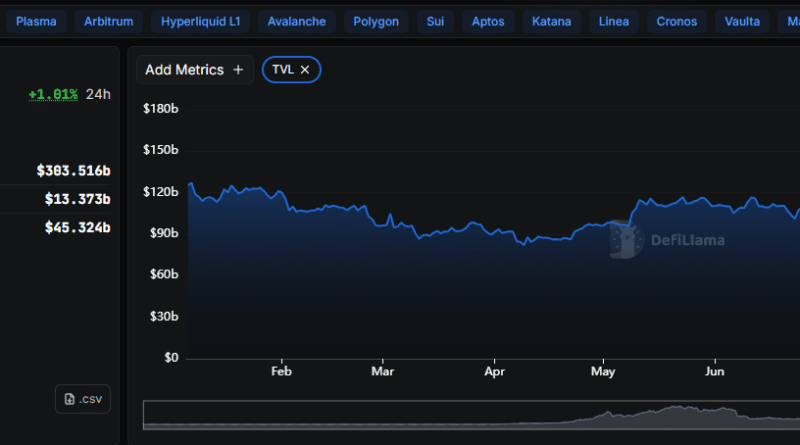The image size is (800, 445).
Task: Open the Hyperliquid L1 chain
Action: click(201, 21)
